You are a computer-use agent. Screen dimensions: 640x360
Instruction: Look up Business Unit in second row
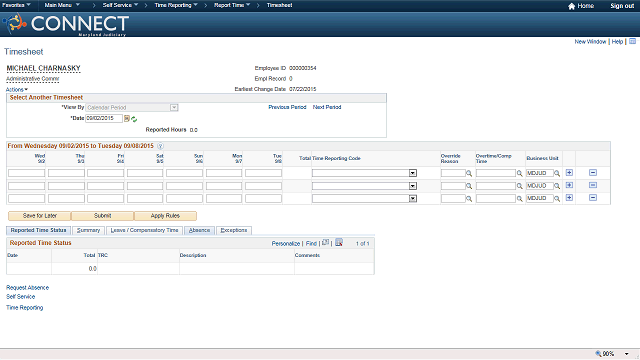557,186
